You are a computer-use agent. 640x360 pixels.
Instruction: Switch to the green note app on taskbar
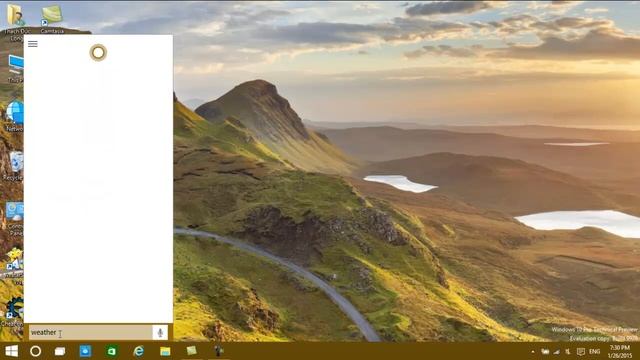pos(191,351)
